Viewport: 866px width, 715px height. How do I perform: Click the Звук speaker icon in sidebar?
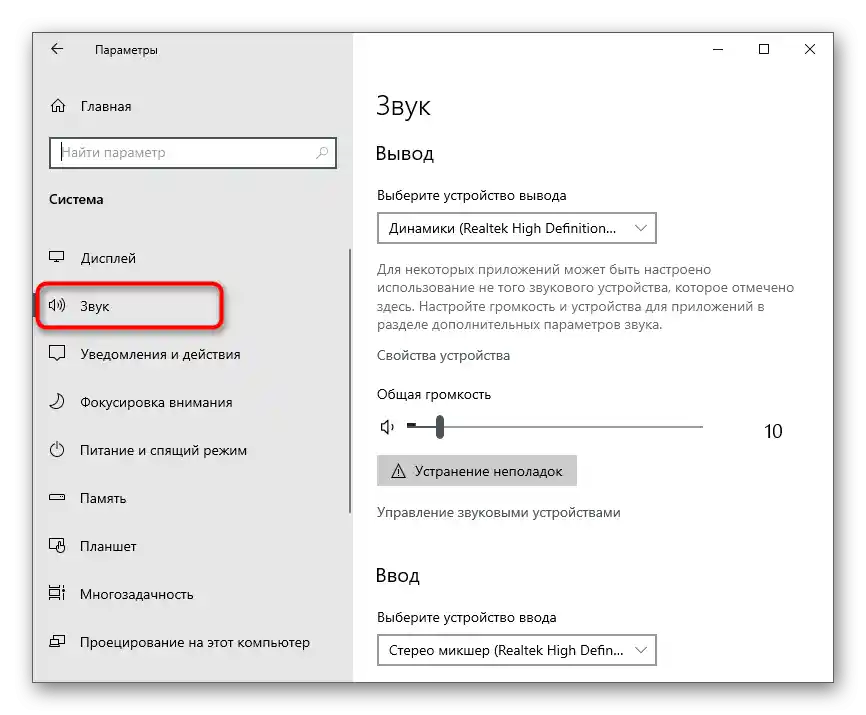(x=57, y=305)
